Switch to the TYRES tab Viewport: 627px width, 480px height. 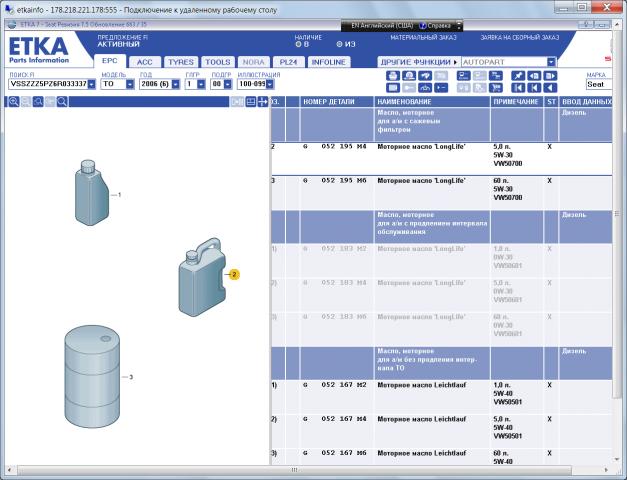pos(181,62)
